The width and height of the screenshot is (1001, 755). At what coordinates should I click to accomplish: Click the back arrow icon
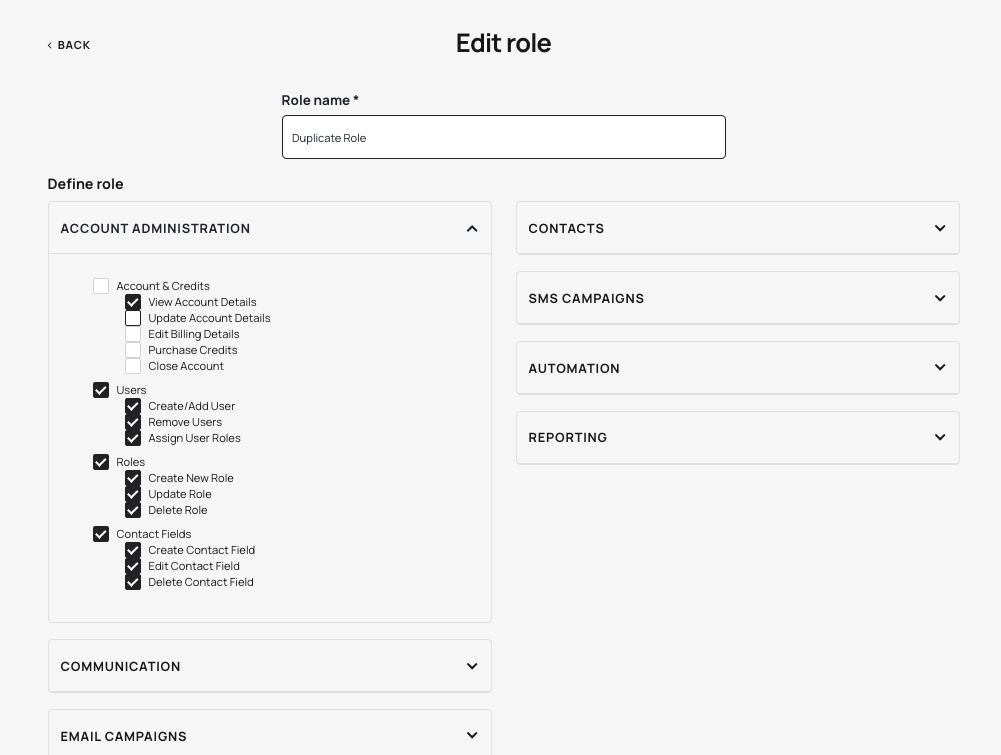(x=50, y=45)
